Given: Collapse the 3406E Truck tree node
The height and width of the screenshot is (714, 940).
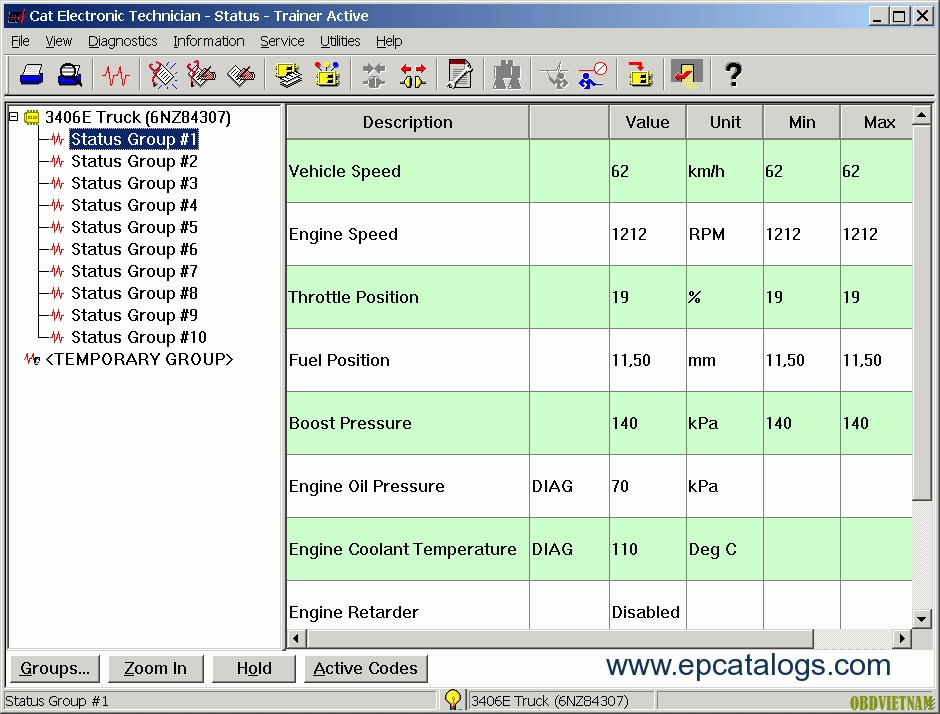Looking at the screenshot, I should [x=13, y=117].
